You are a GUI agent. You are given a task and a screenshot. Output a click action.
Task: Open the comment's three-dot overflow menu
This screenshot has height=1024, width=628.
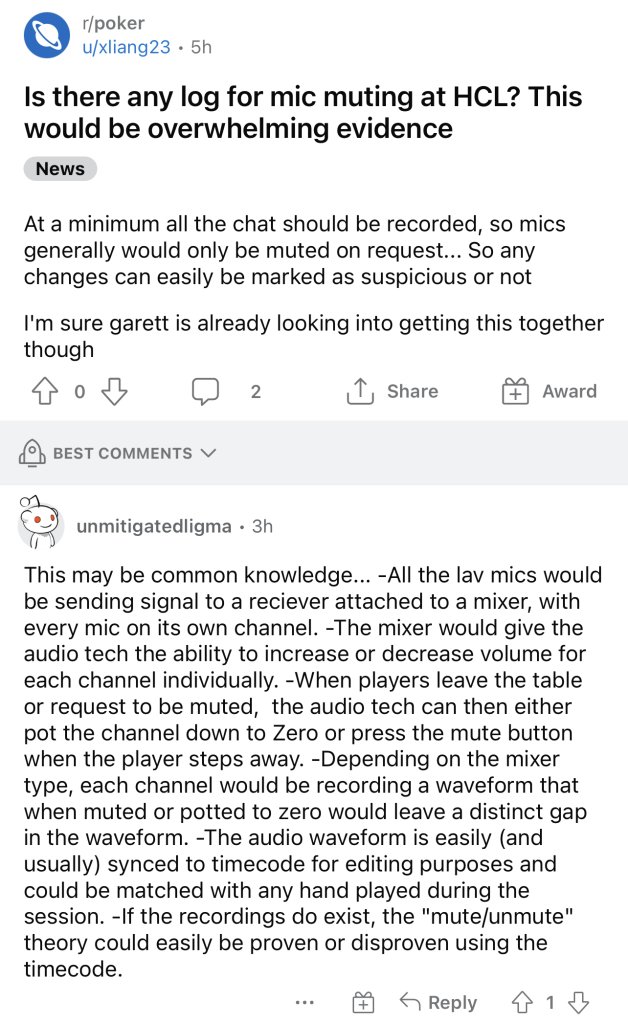click(305, 1002)
